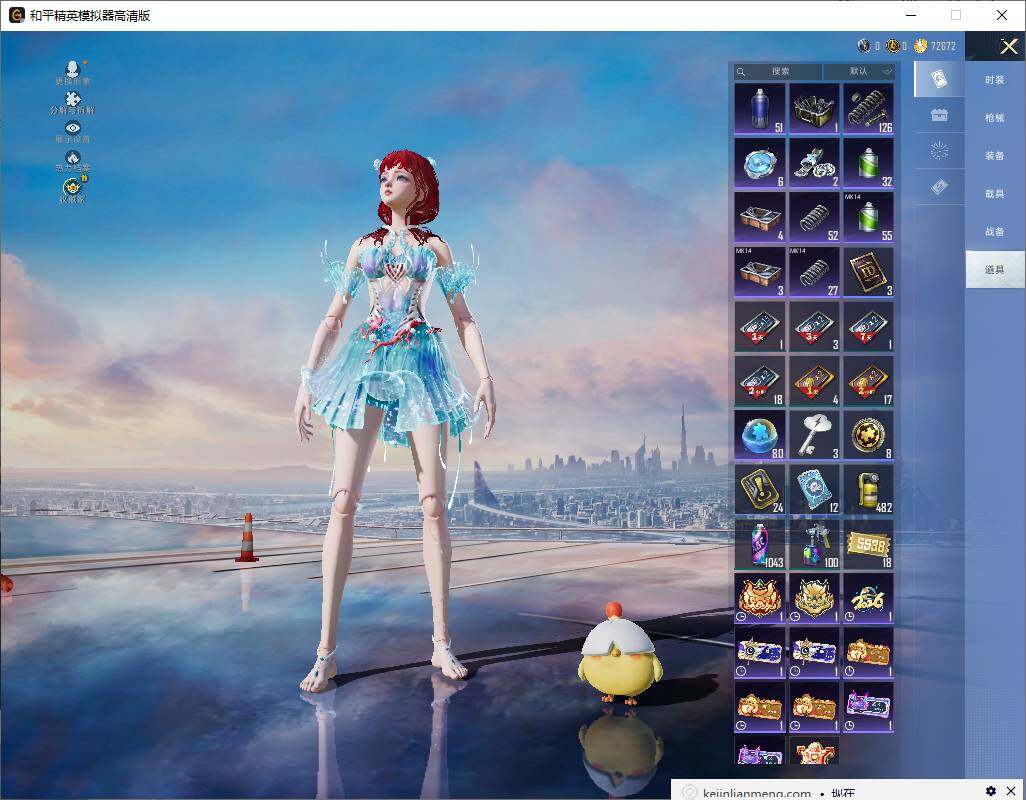Select gold 5538 ticket item
Viewport: 1026px width, 800px height.
pyautogui.click(x=868, y=544)
